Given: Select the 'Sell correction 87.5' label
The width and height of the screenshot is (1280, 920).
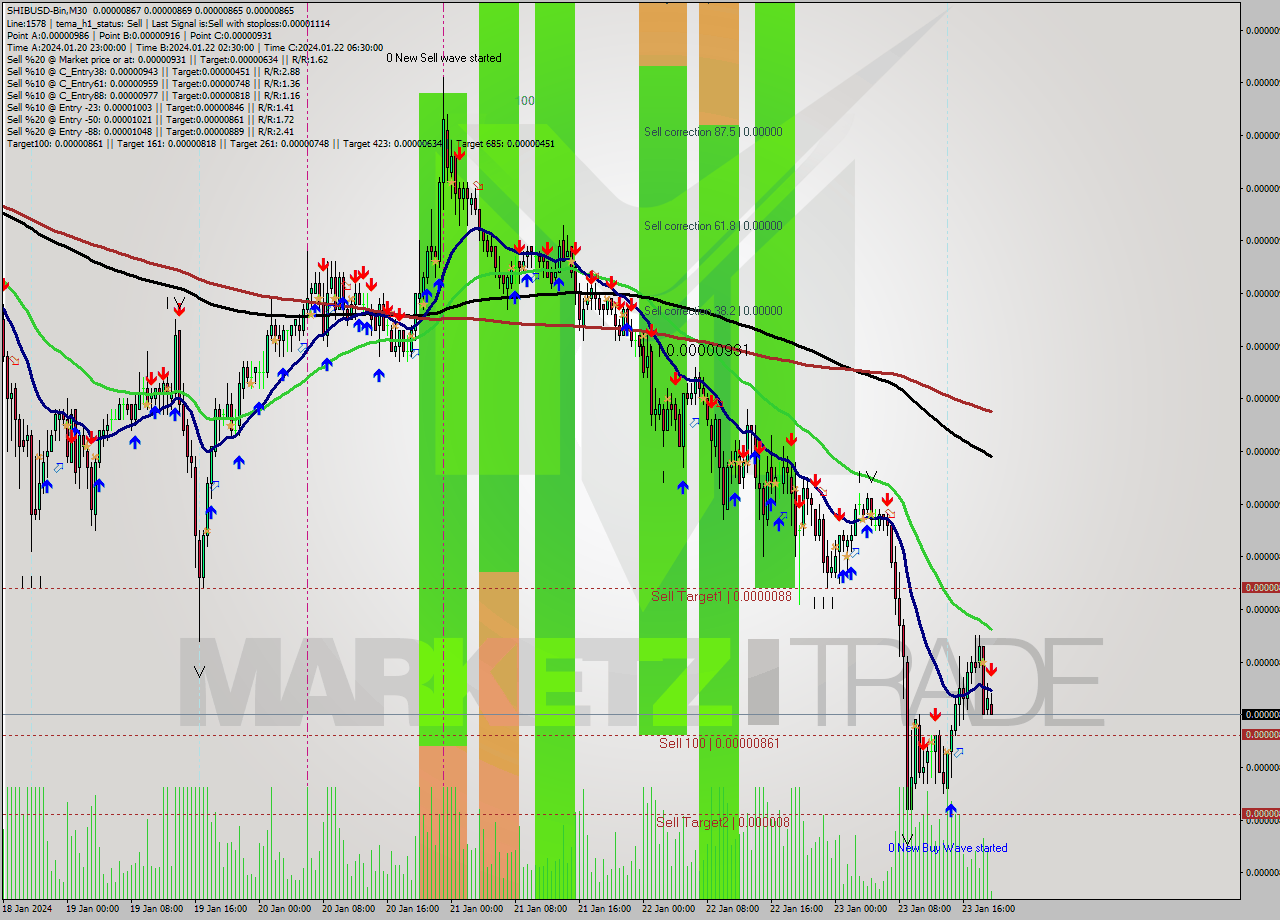Looking at the screenshot, I should (713, 132).
